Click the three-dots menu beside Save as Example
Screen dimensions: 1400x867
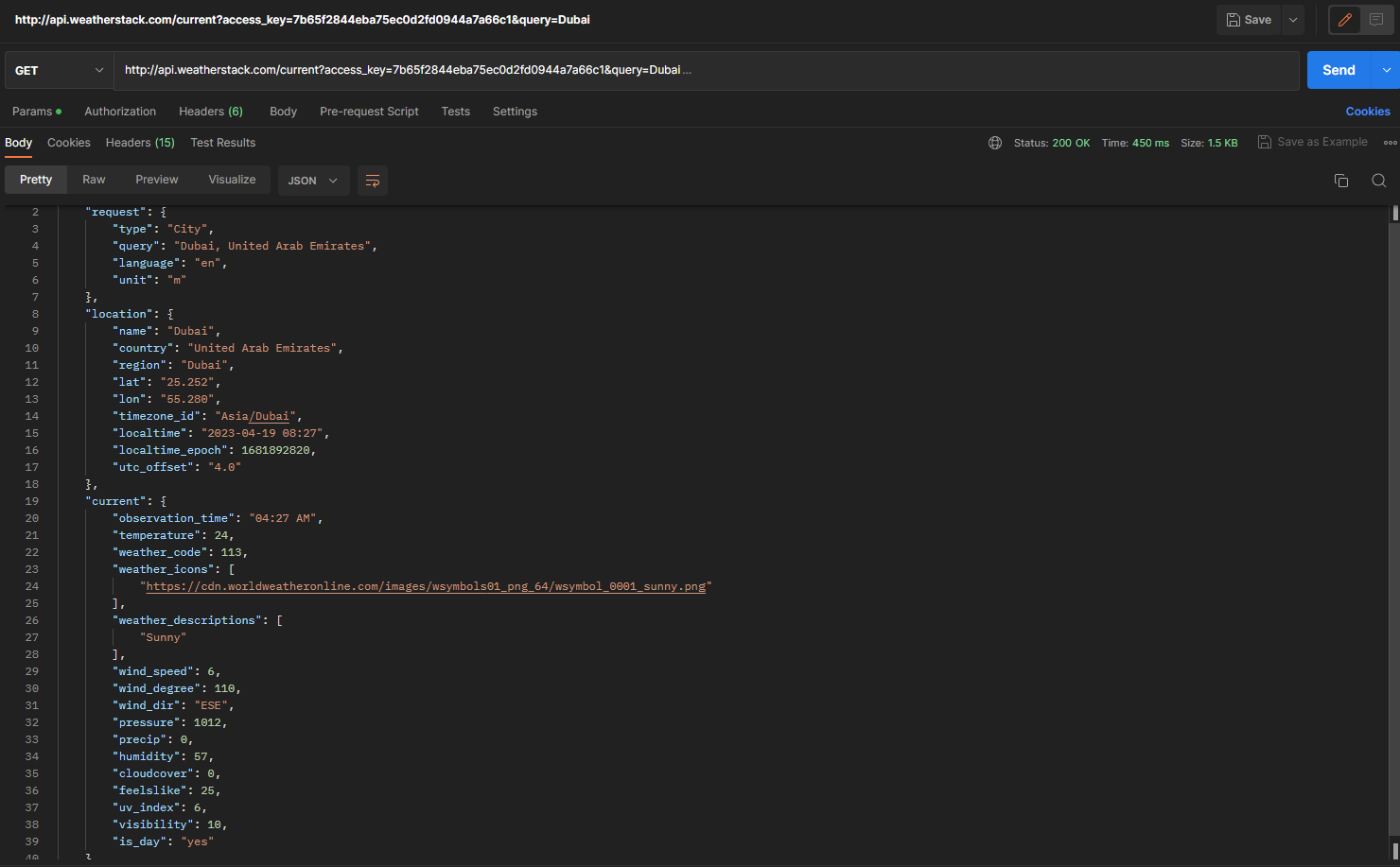1390,142
